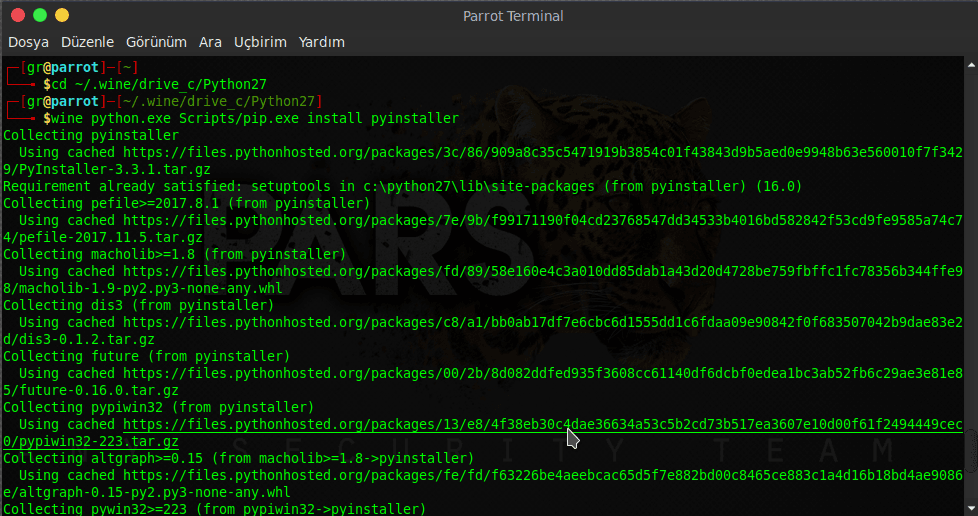This screenshot has width=978, height=516.
Task: Open the Görünüm menu
Action: (x=156, y=42)
